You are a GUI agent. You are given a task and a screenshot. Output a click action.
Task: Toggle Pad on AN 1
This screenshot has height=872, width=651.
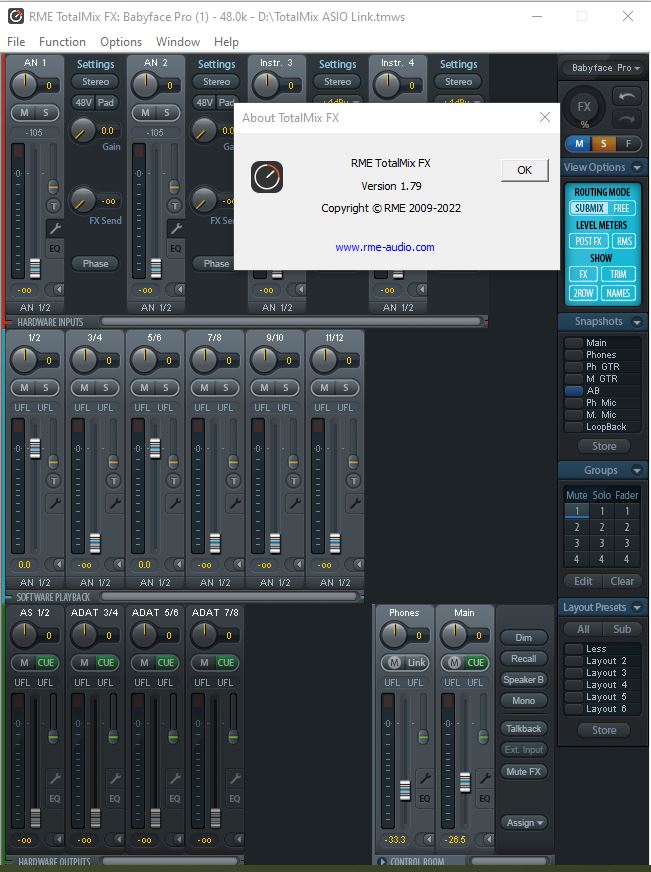click(x=106, y=102)
